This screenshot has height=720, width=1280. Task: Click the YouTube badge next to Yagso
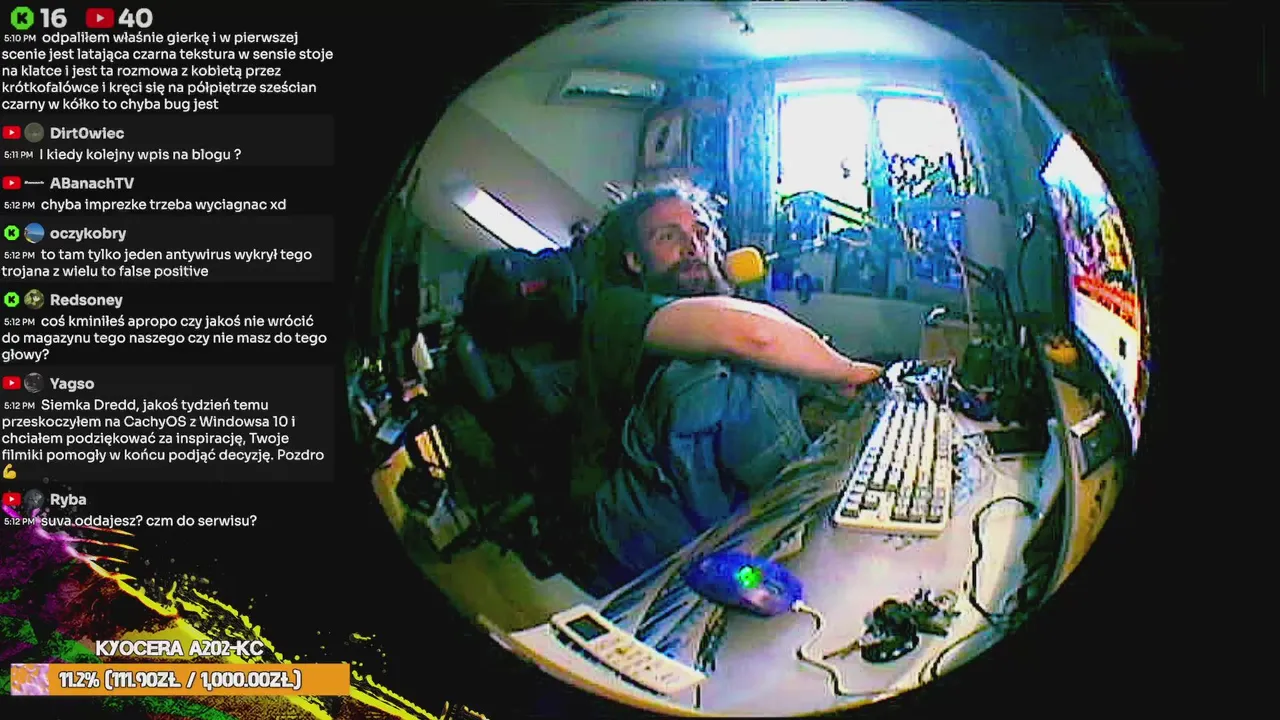point(11,383)
